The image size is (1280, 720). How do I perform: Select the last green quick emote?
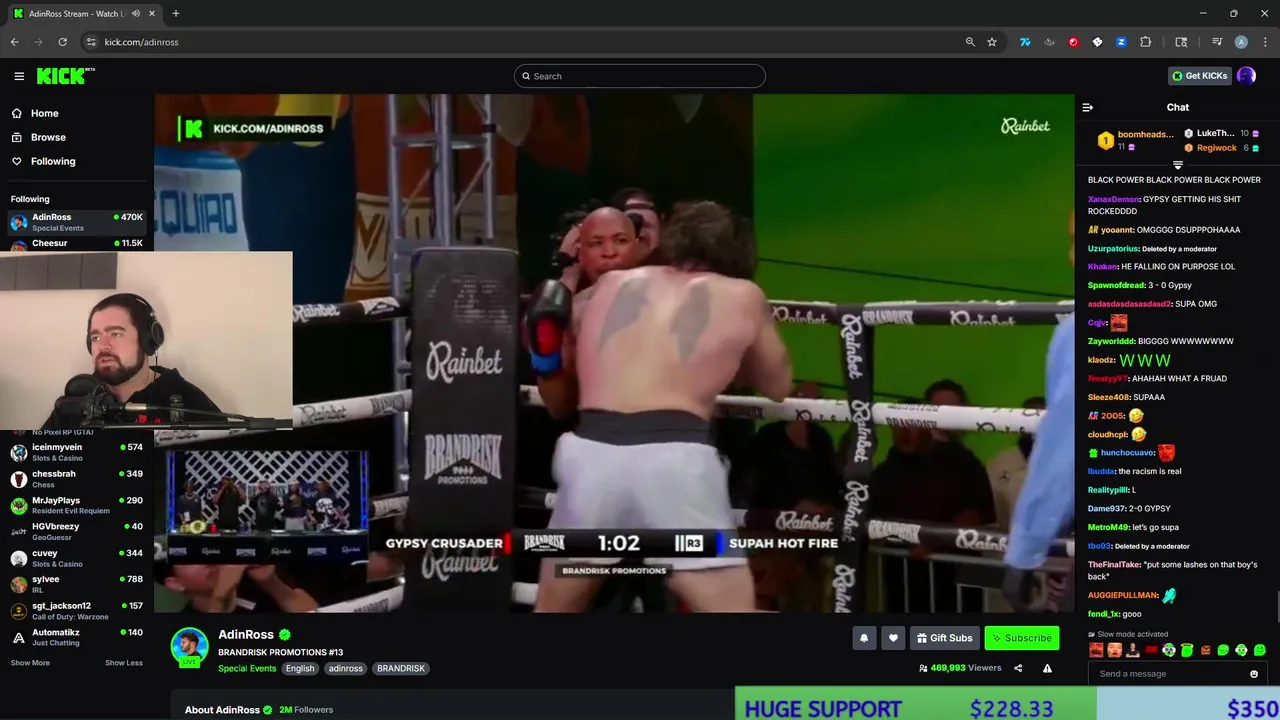(x=1259, y=650)
